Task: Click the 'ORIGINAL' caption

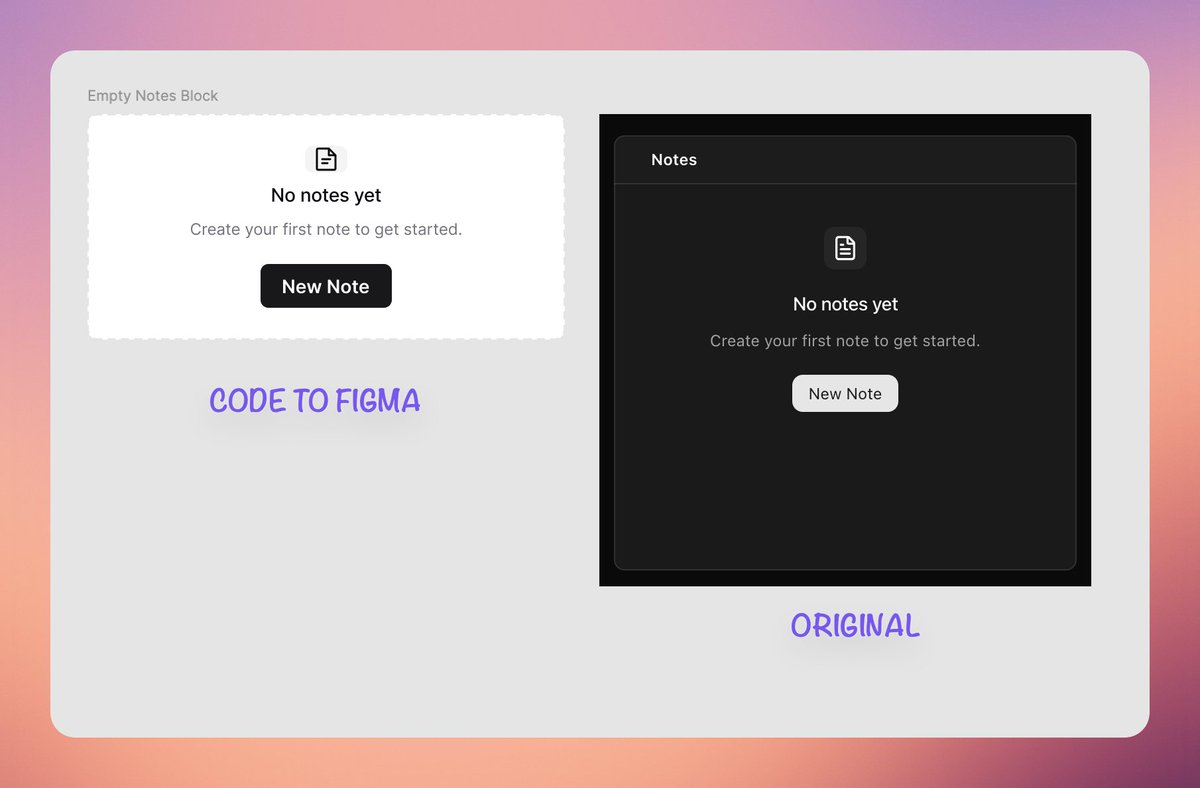Action: click(x=855, y=626)
